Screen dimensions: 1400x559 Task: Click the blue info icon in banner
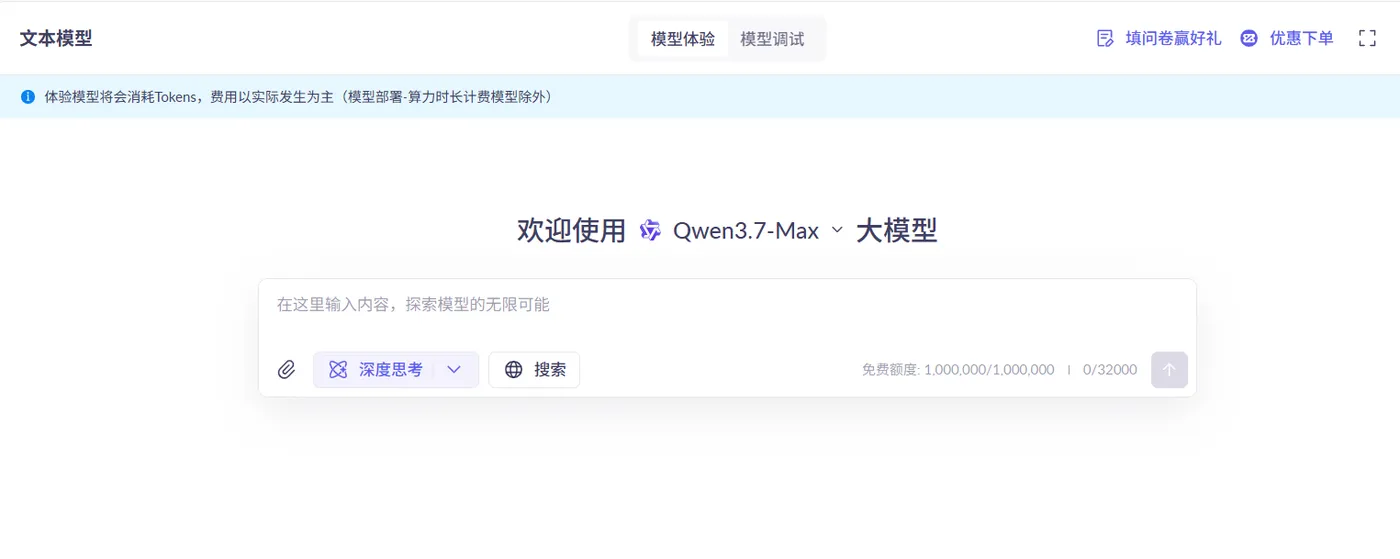(28, 97)
